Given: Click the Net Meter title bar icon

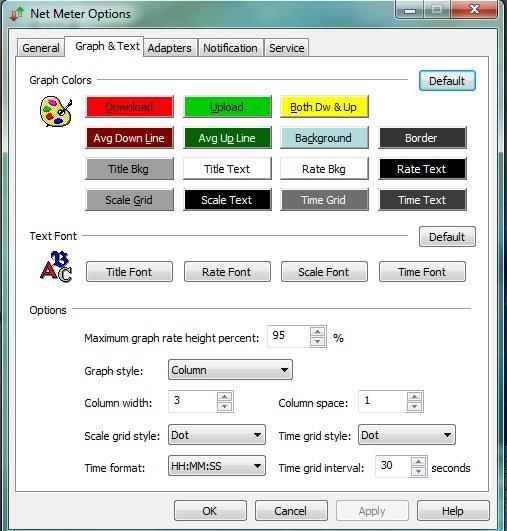Looking at the screenshot, I should [17, 14].
